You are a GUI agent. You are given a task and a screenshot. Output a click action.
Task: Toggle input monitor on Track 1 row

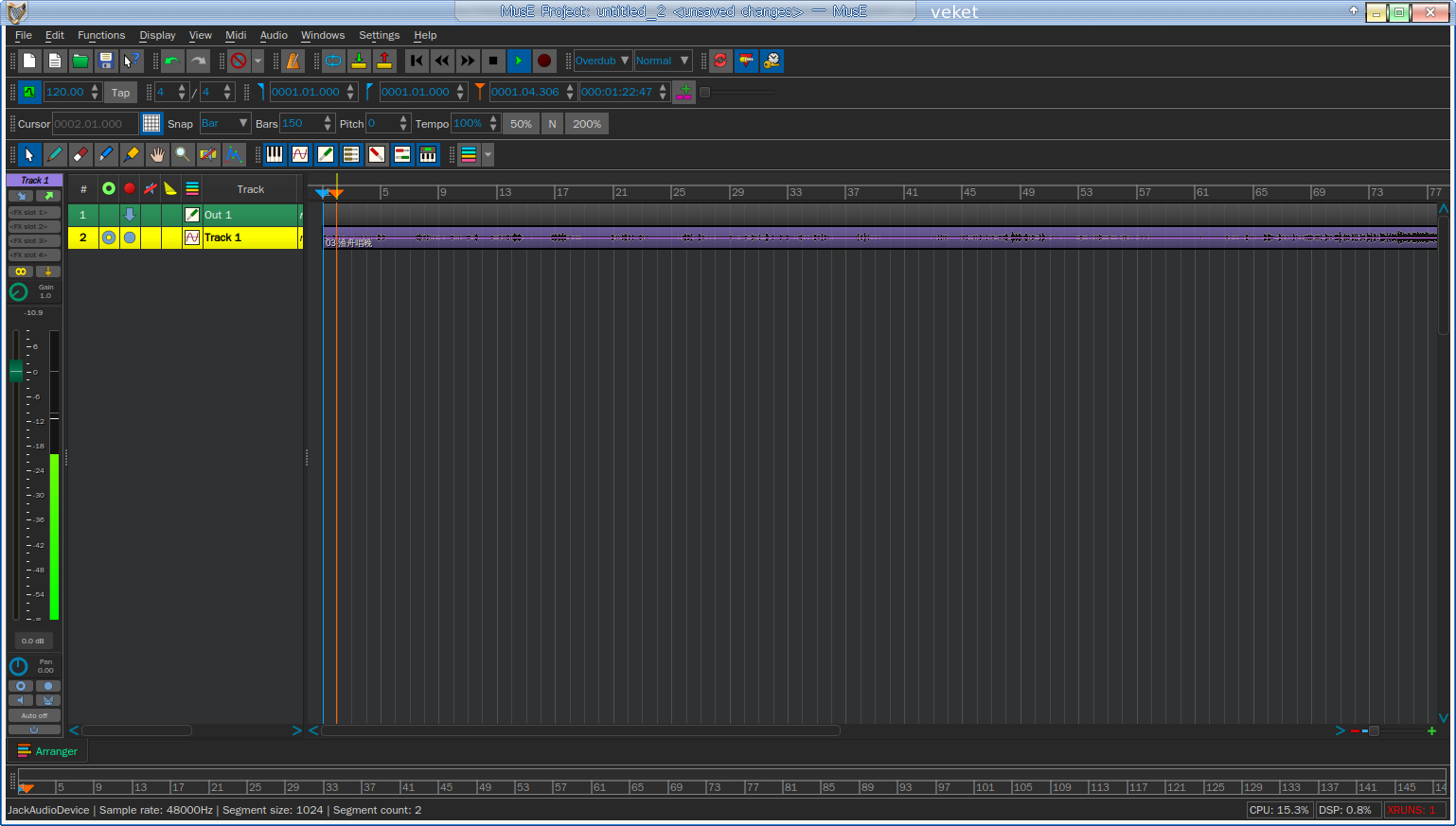point(109,237)
